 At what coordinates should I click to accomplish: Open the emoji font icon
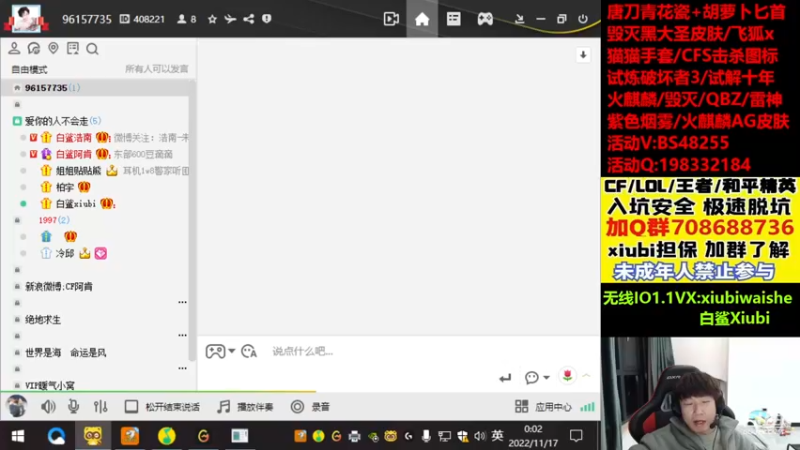(x=249, y=352)
